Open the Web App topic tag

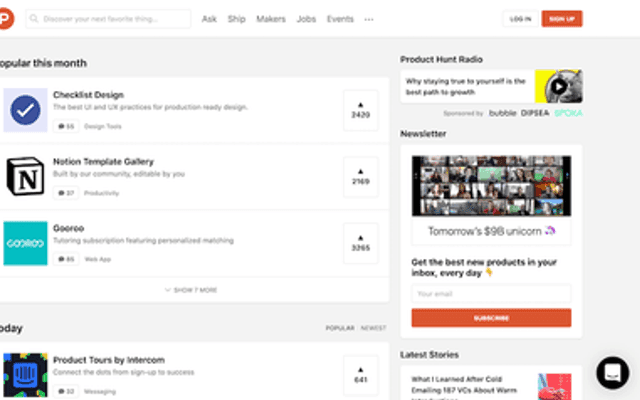98,259
